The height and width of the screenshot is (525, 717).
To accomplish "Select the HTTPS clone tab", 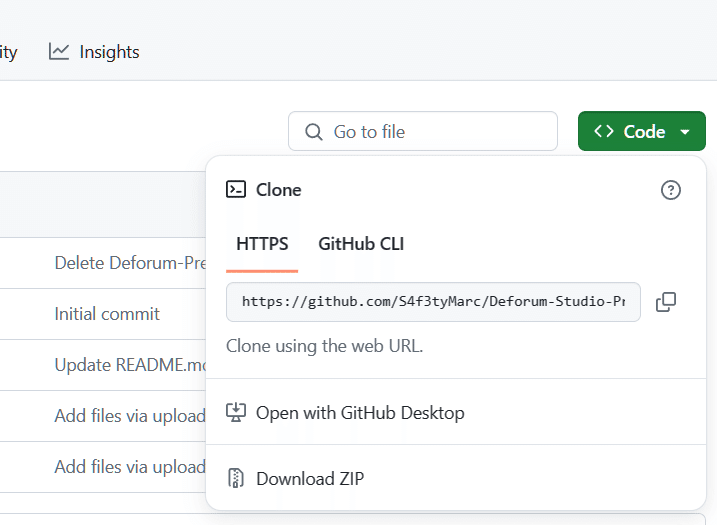I will pos(262,244).
